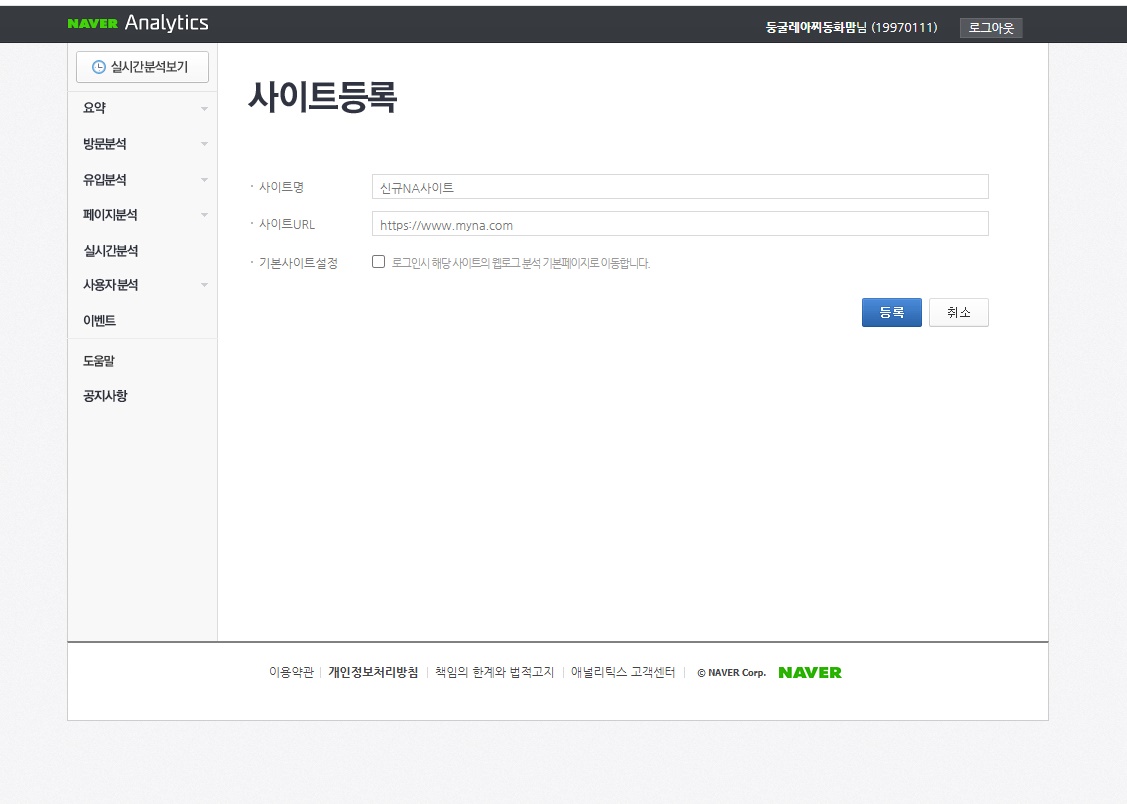This screenshot has width=1127, height=804.
Task: Click the green NAVER logo in the footer
Action: (809, 672)
